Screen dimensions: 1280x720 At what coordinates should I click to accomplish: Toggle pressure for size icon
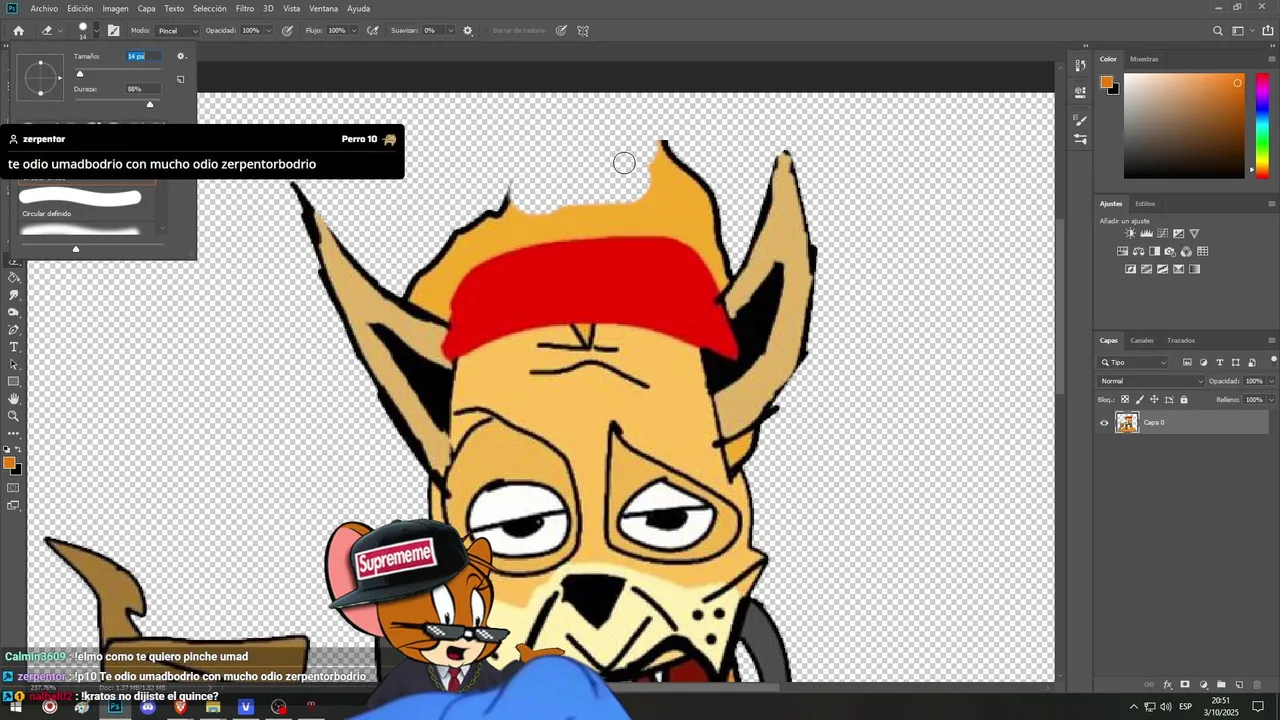[561, 31]
